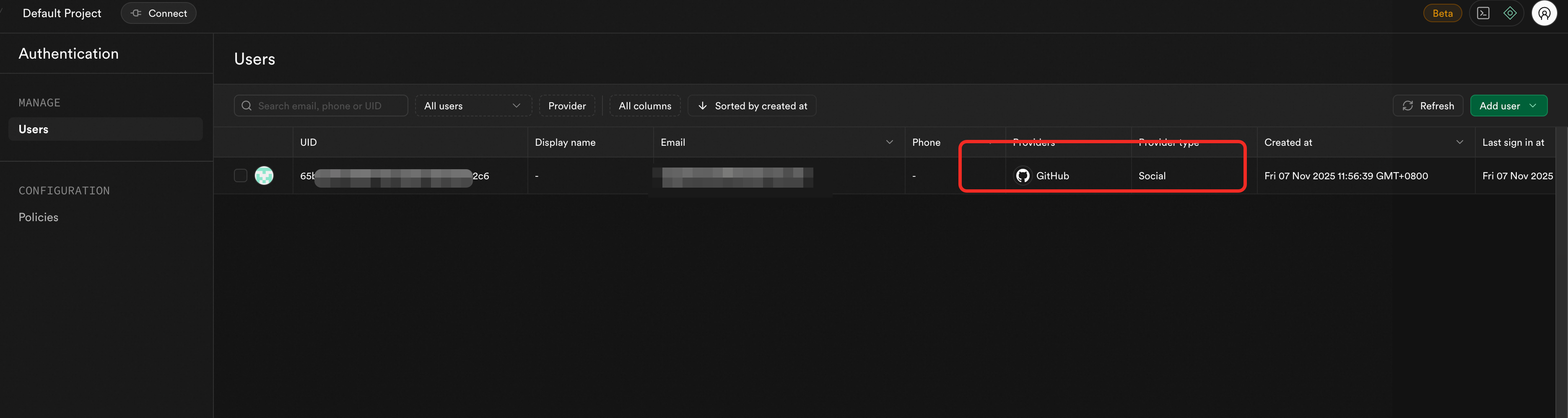Open the user account avatar menu
Image resolution: width=1568 pixels, height=418 pixels.
point(1544,13)
